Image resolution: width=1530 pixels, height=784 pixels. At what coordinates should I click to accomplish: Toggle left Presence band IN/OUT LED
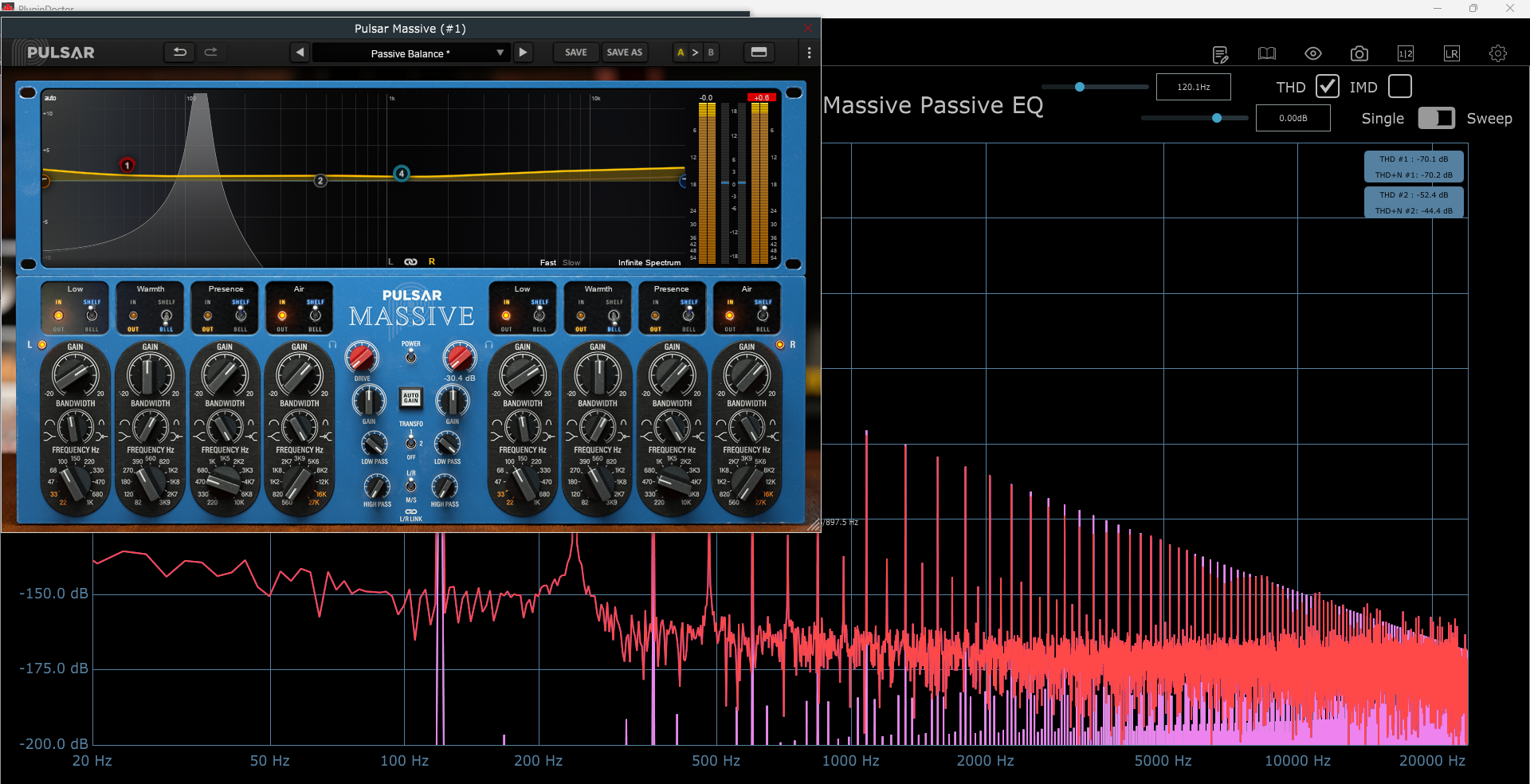point(207,316)
